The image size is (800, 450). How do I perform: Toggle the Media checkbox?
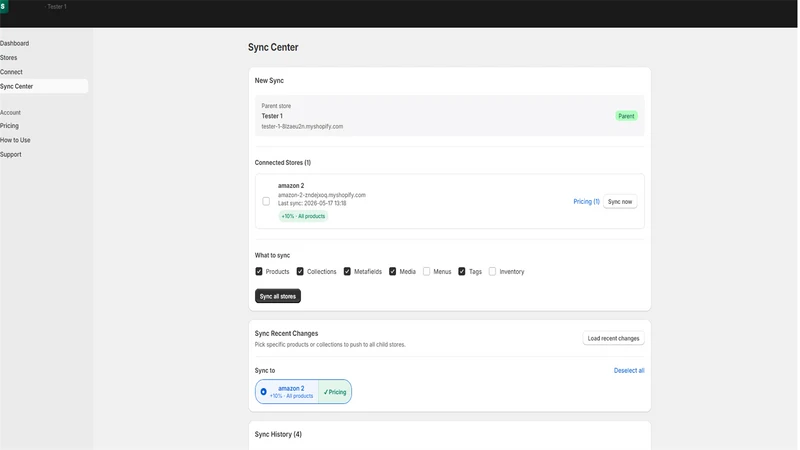(392, 271)
